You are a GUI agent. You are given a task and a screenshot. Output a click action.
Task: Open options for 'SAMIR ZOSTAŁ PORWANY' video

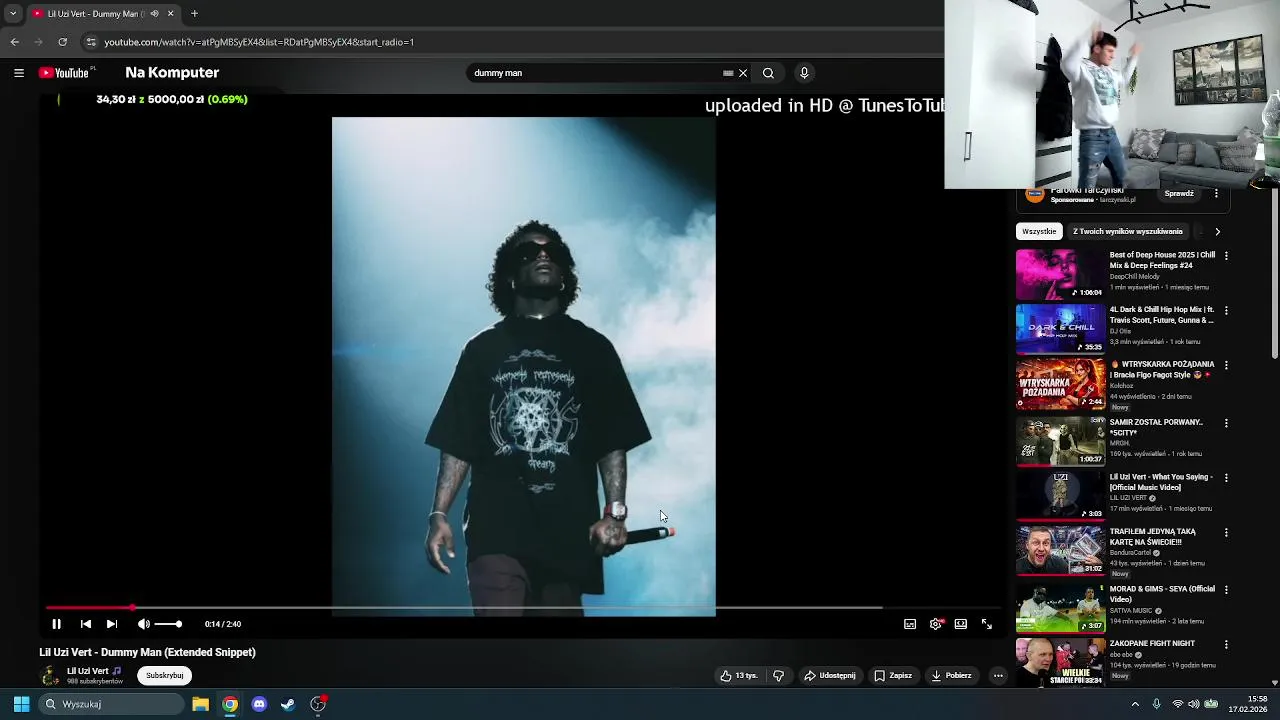(x=1226, y=423)
